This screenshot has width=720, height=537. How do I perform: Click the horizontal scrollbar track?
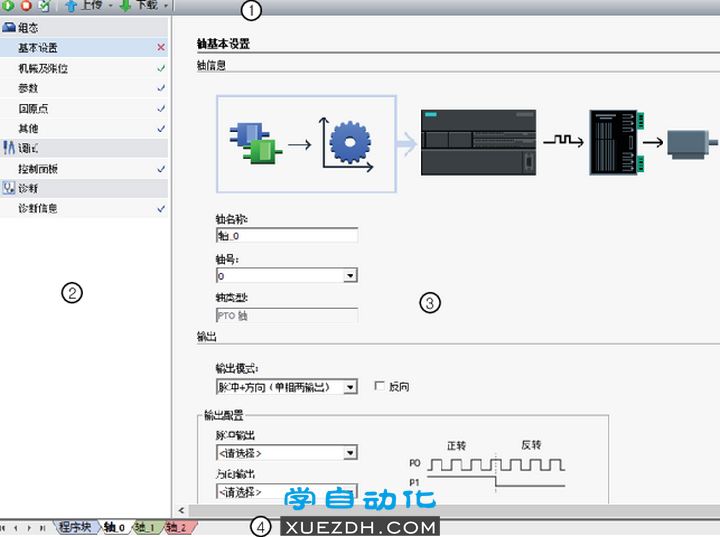coord(455,510)
